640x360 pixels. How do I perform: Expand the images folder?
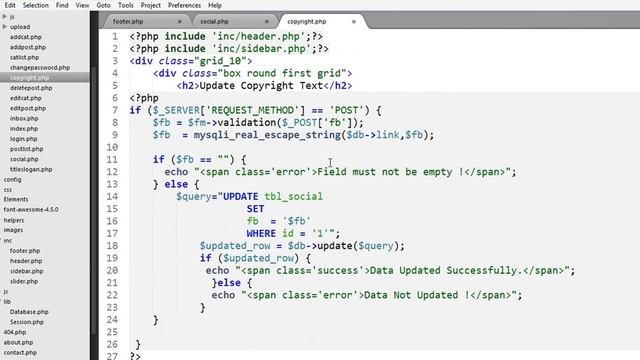click(x=13, y=230)
